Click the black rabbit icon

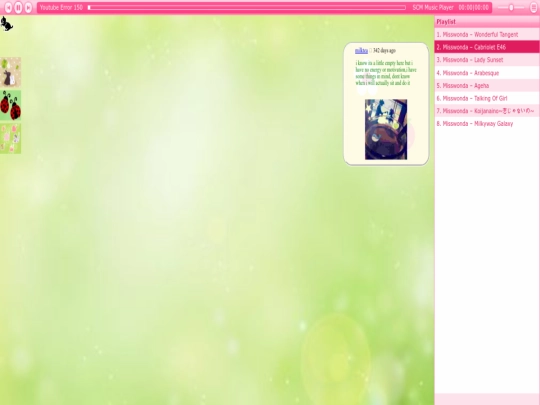pyautogui.click(x=7, y=23)
